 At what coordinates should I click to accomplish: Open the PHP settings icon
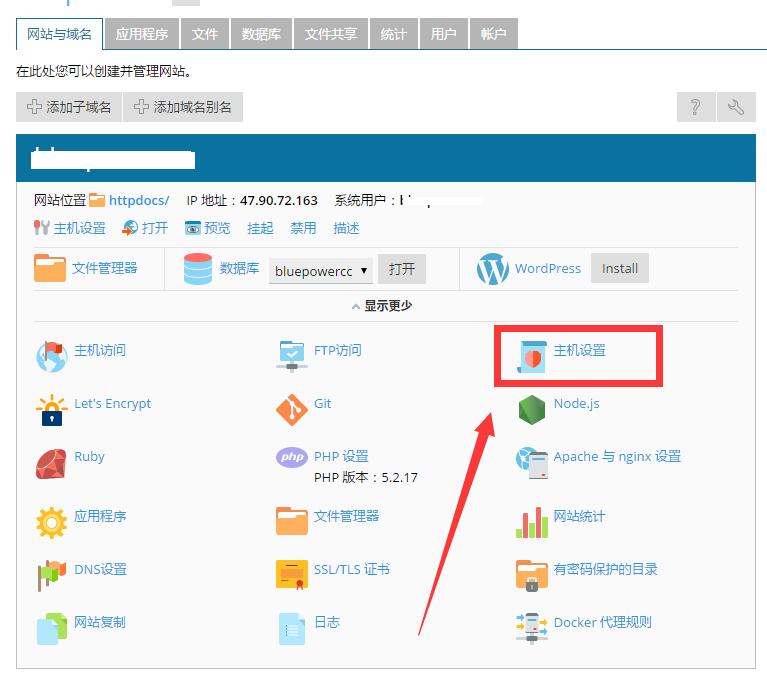292,457
